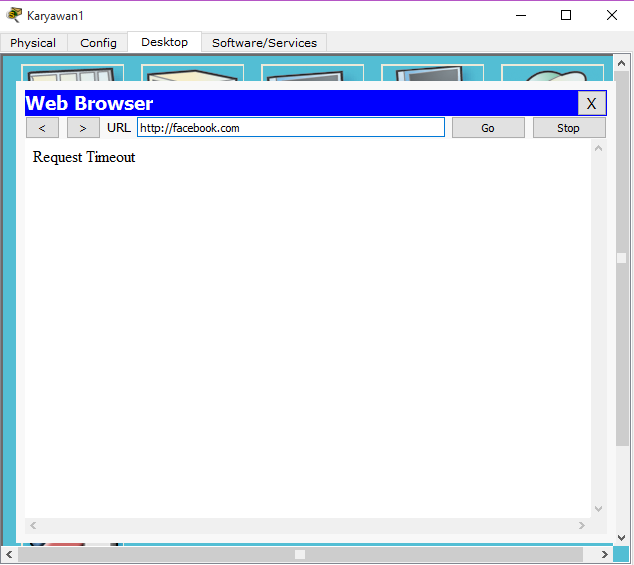
Task: Switch to the Physical tab
Action: tap(33, 43)
